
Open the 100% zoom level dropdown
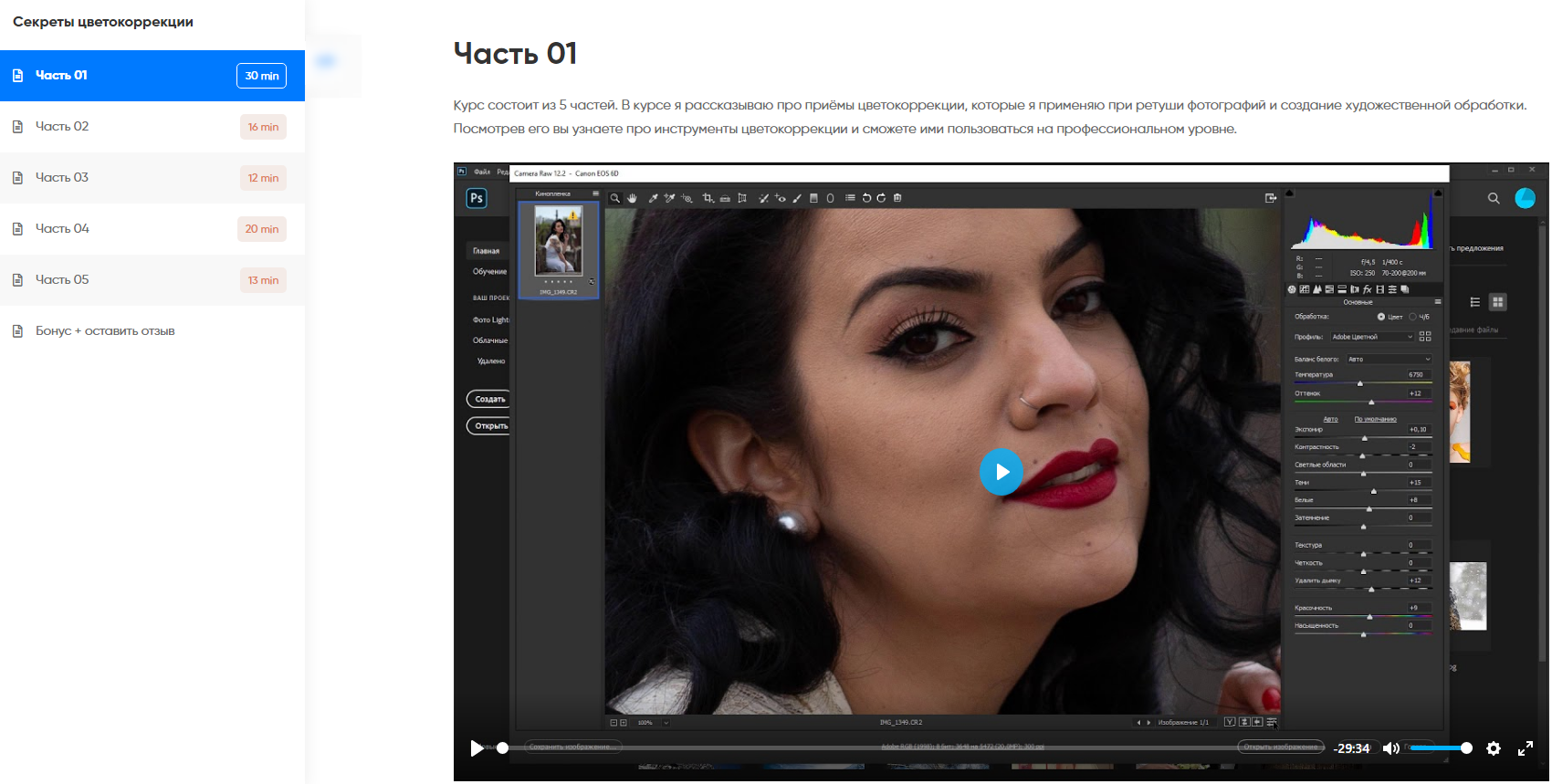[x=666, y=723]
